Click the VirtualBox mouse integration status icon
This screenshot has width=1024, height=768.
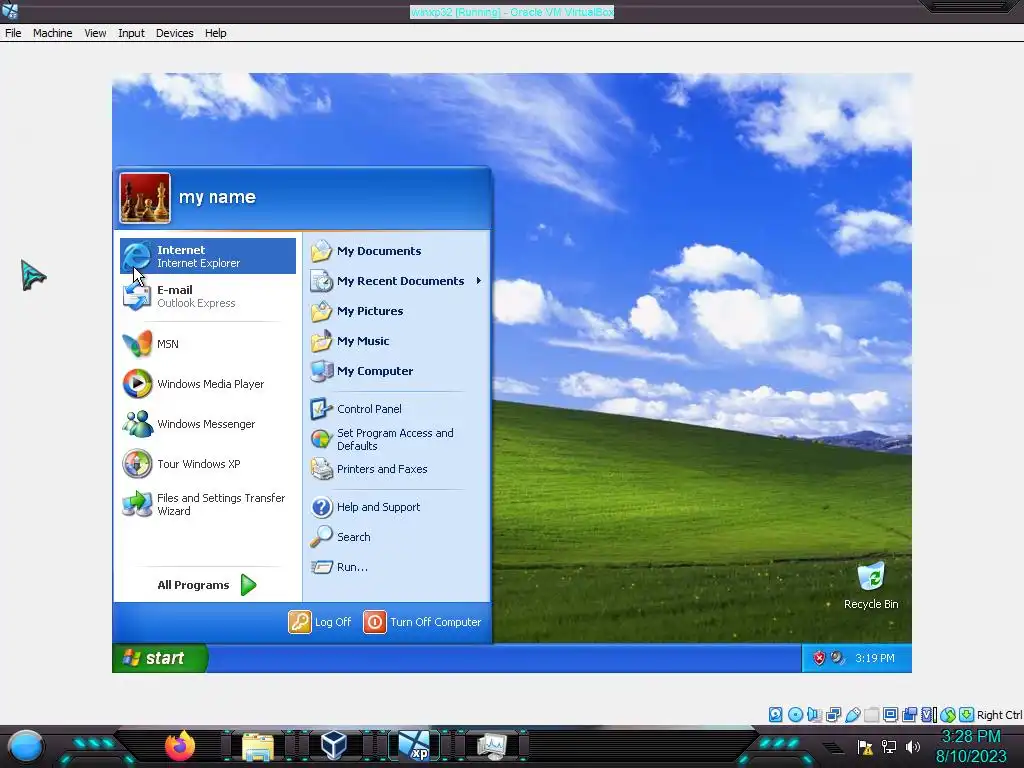948,714
